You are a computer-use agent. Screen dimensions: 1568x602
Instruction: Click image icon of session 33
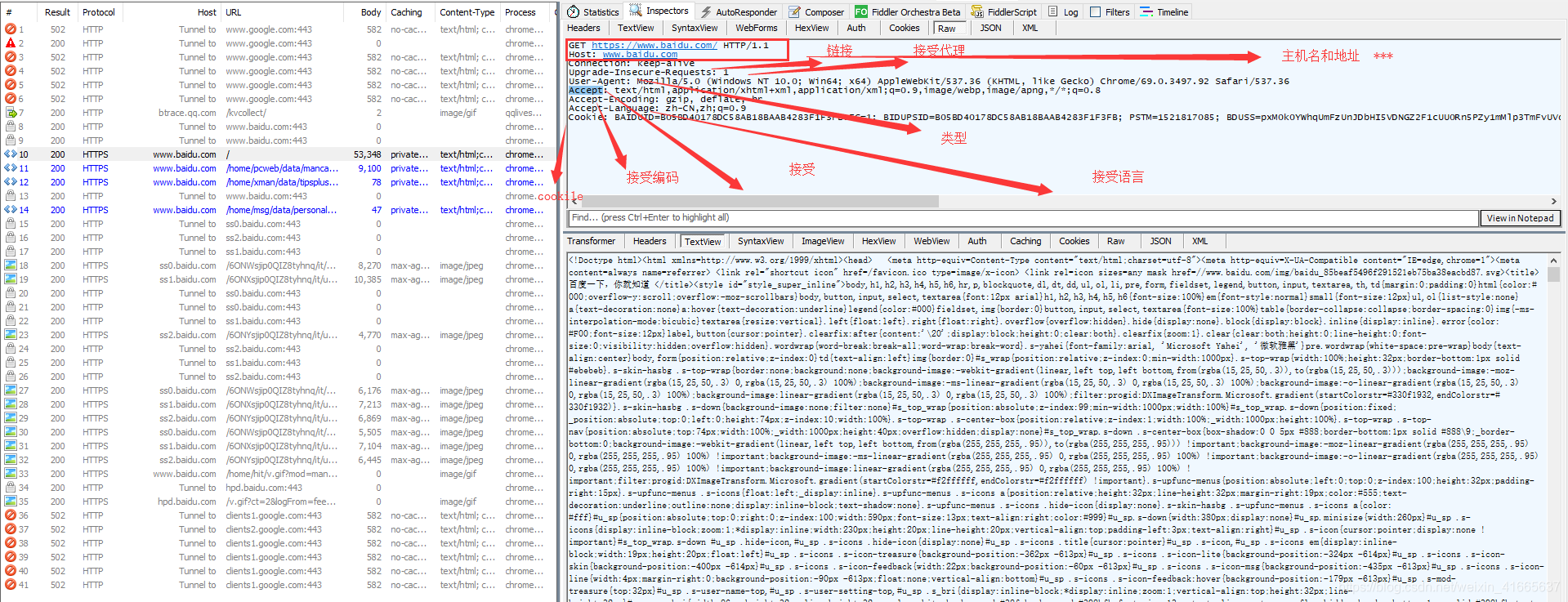click(11, 474)
